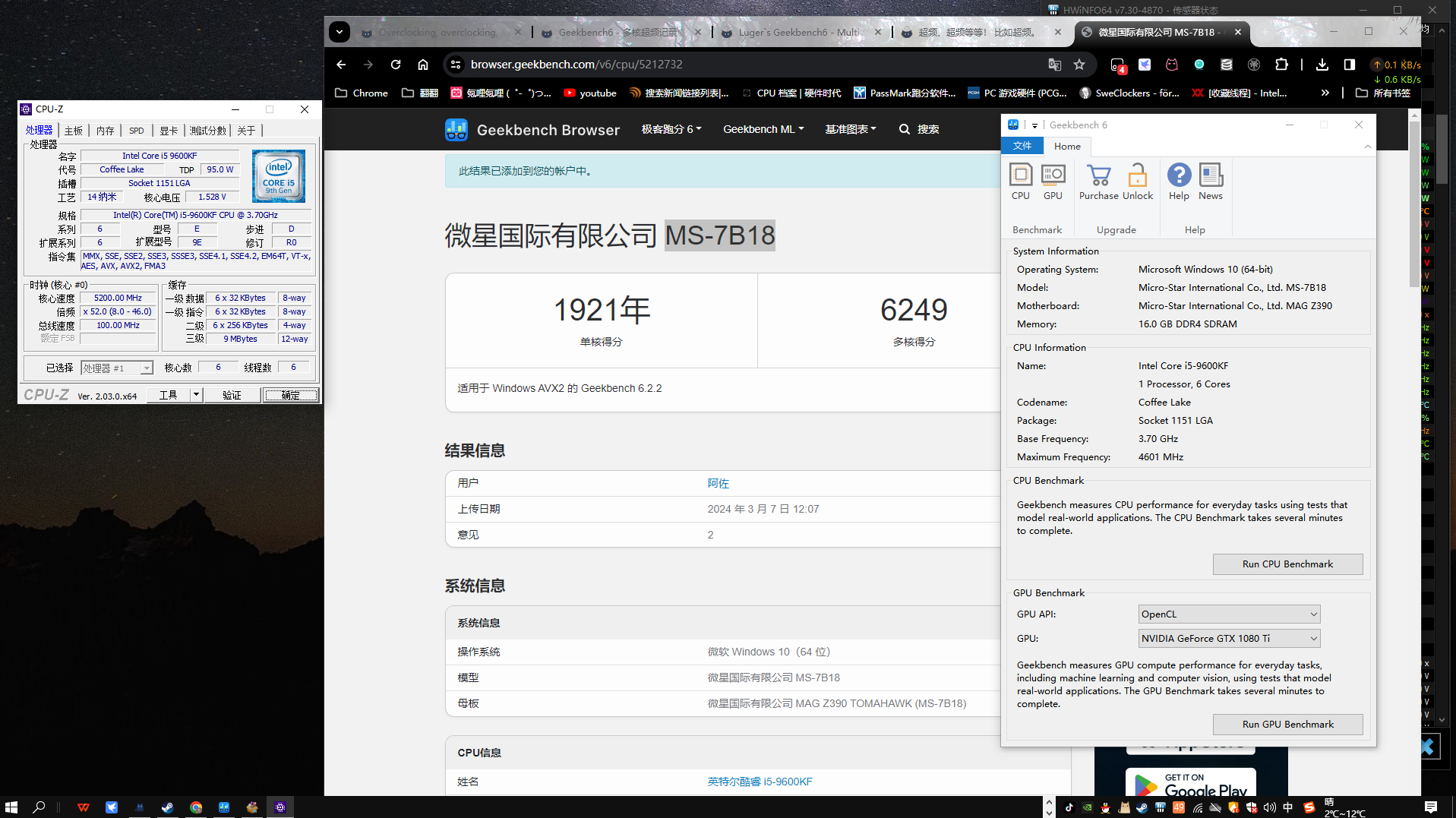Image resolution: width=1456 pixels, height=818 pixels.
Task: Click Run GPU Benchmark button
Action: click(1287, 725)
